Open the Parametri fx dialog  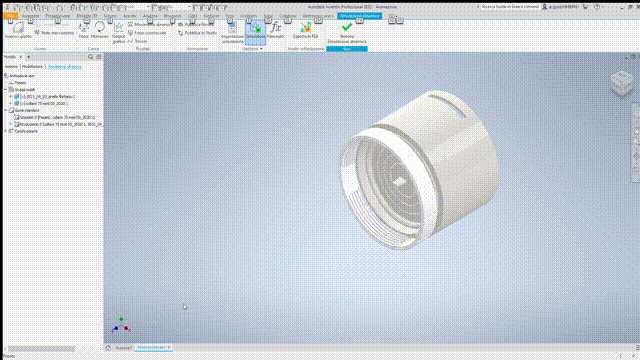click(x=276, y=30)
